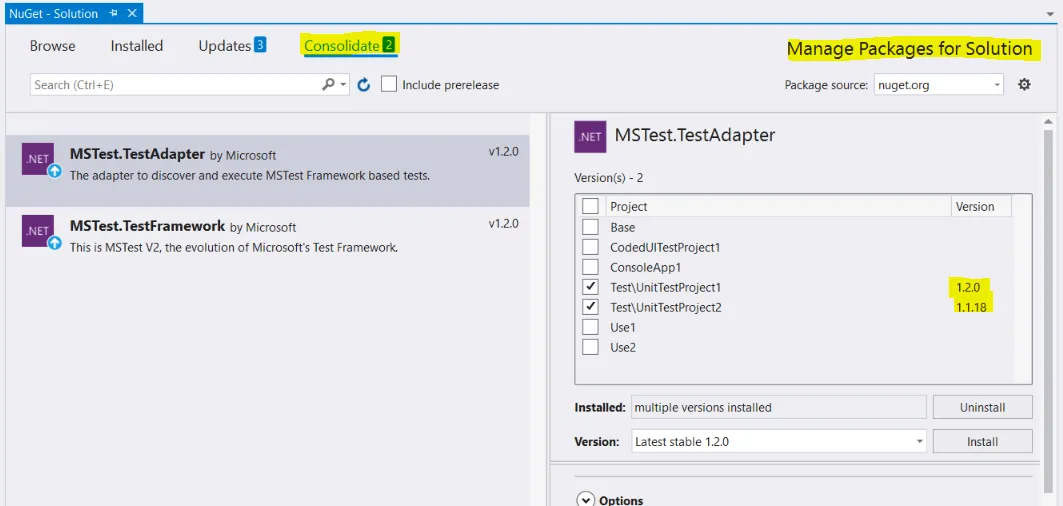This screenshot has height=506, width=1063.
Task: Uncheck Test\UnitTestProject1 checkbox
Action: point(590,287)
